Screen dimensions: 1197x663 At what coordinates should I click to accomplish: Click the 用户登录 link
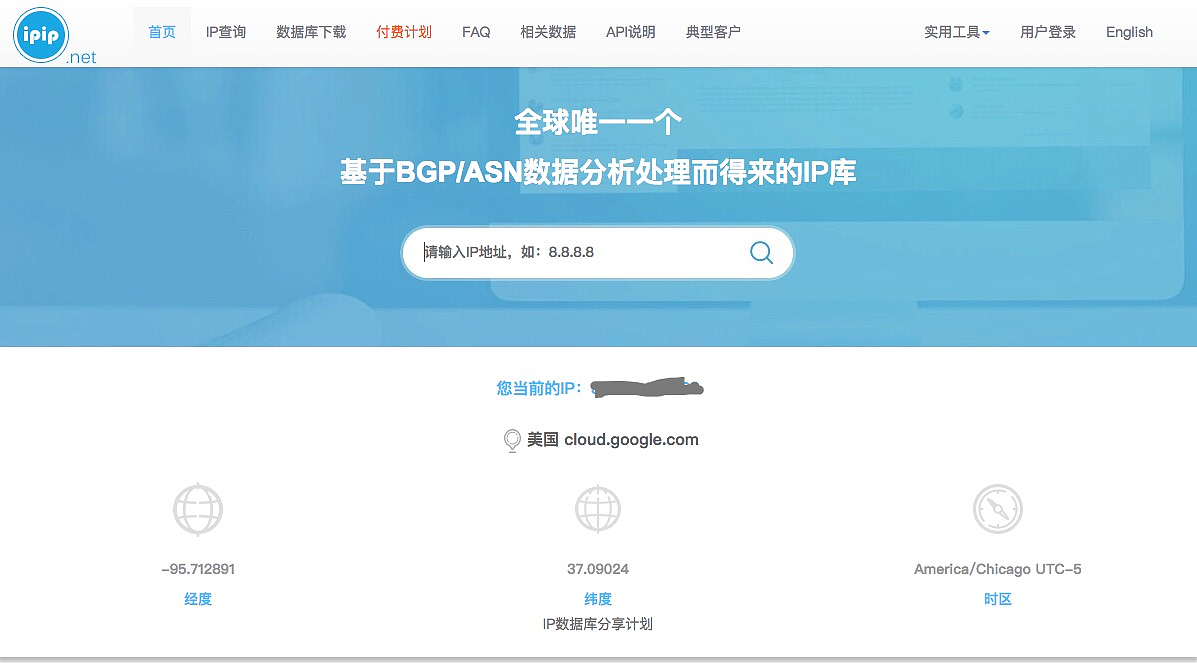pyautogui.click(x=1048, y=32)
